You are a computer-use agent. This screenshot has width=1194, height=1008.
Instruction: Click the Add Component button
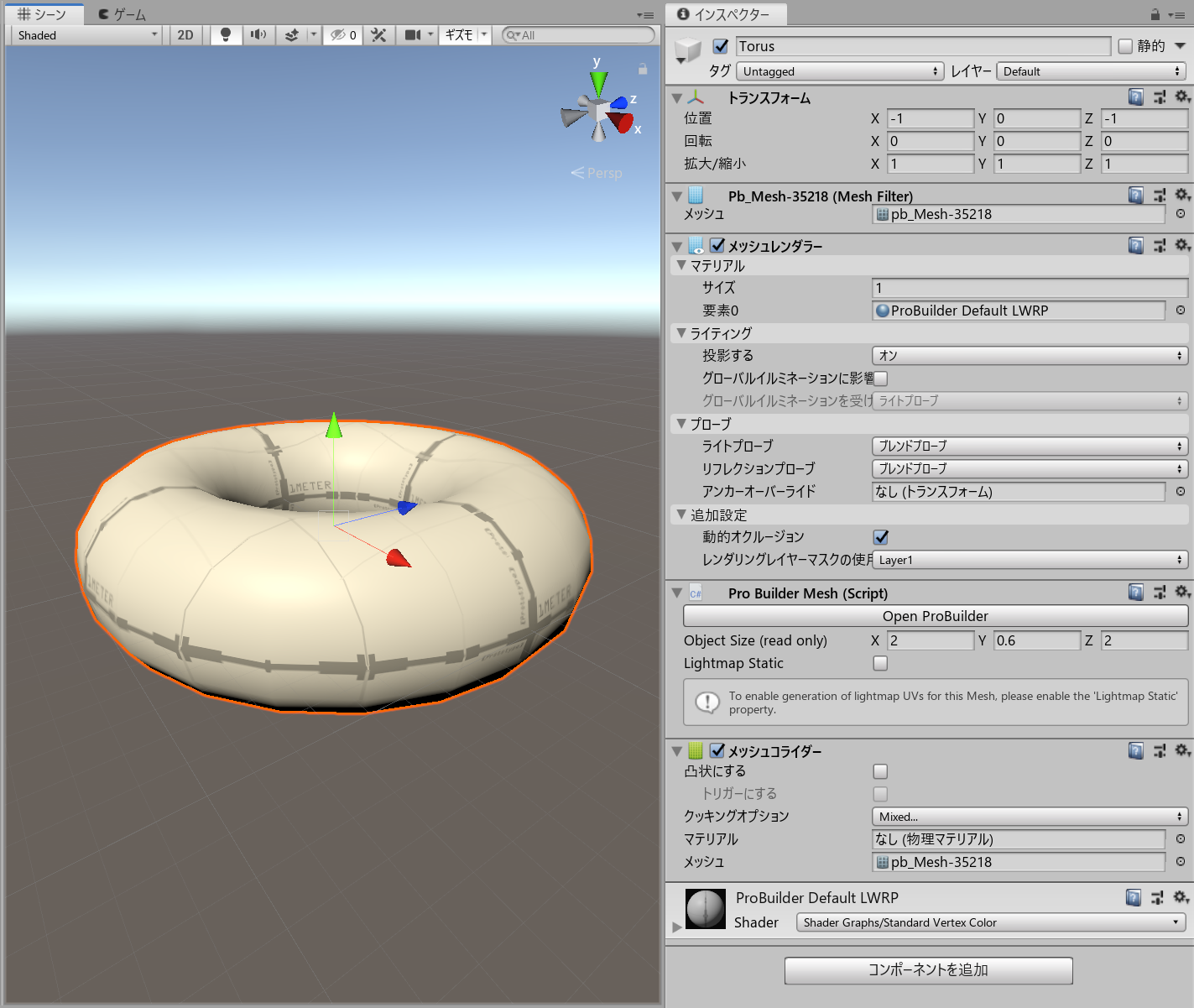coord(928,970)
